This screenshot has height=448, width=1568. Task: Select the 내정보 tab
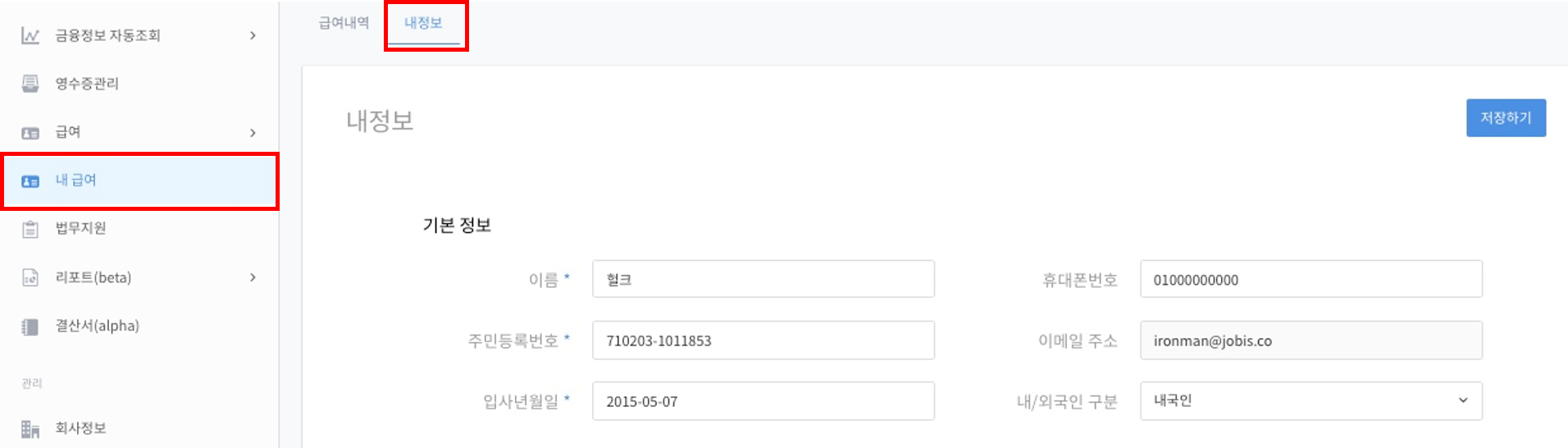pyautogui.click(x=423, y=23)
